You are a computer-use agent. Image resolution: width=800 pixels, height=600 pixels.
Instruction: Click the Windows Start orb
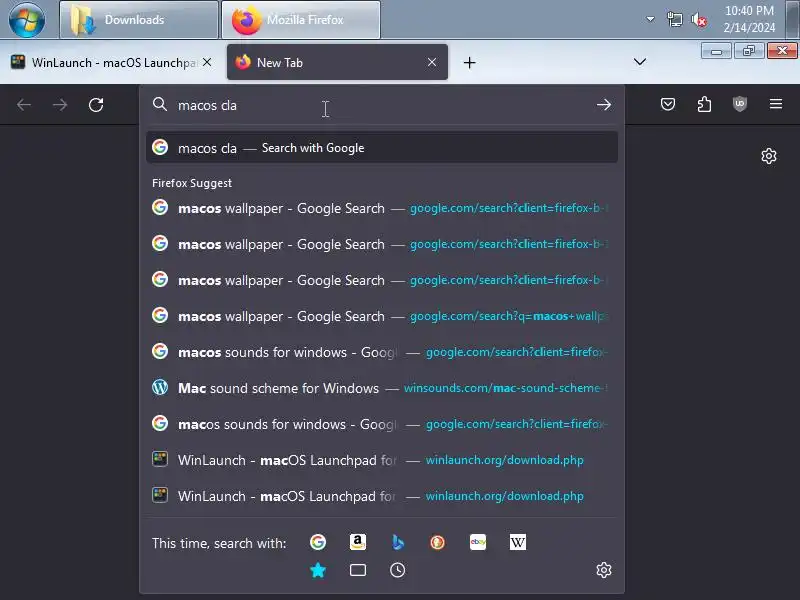click(27, 19)
